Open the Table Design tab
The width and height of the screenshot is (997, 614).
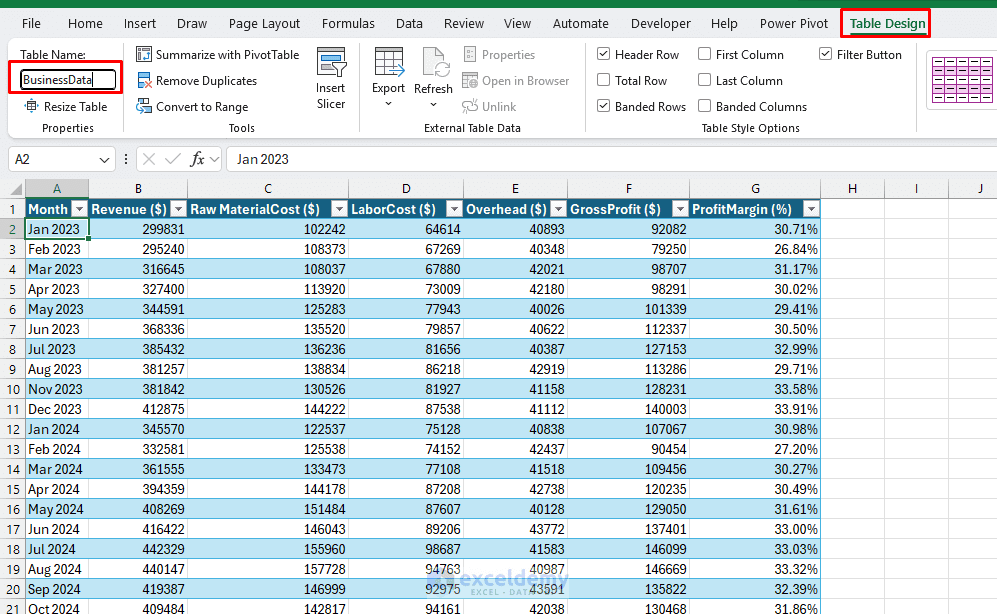pos(888,24)
